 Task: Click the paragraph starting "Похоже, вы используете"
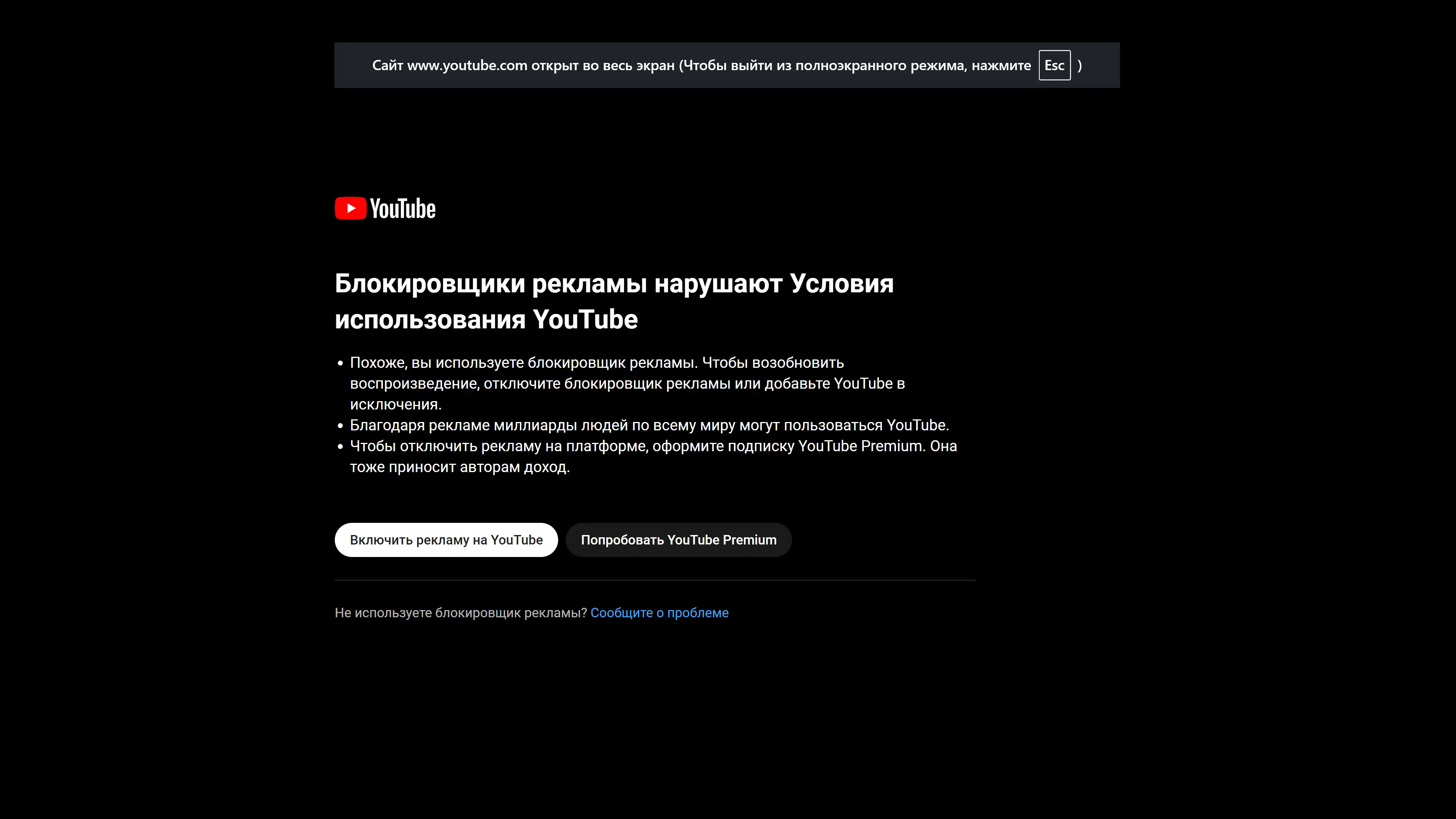pos(628,383)
